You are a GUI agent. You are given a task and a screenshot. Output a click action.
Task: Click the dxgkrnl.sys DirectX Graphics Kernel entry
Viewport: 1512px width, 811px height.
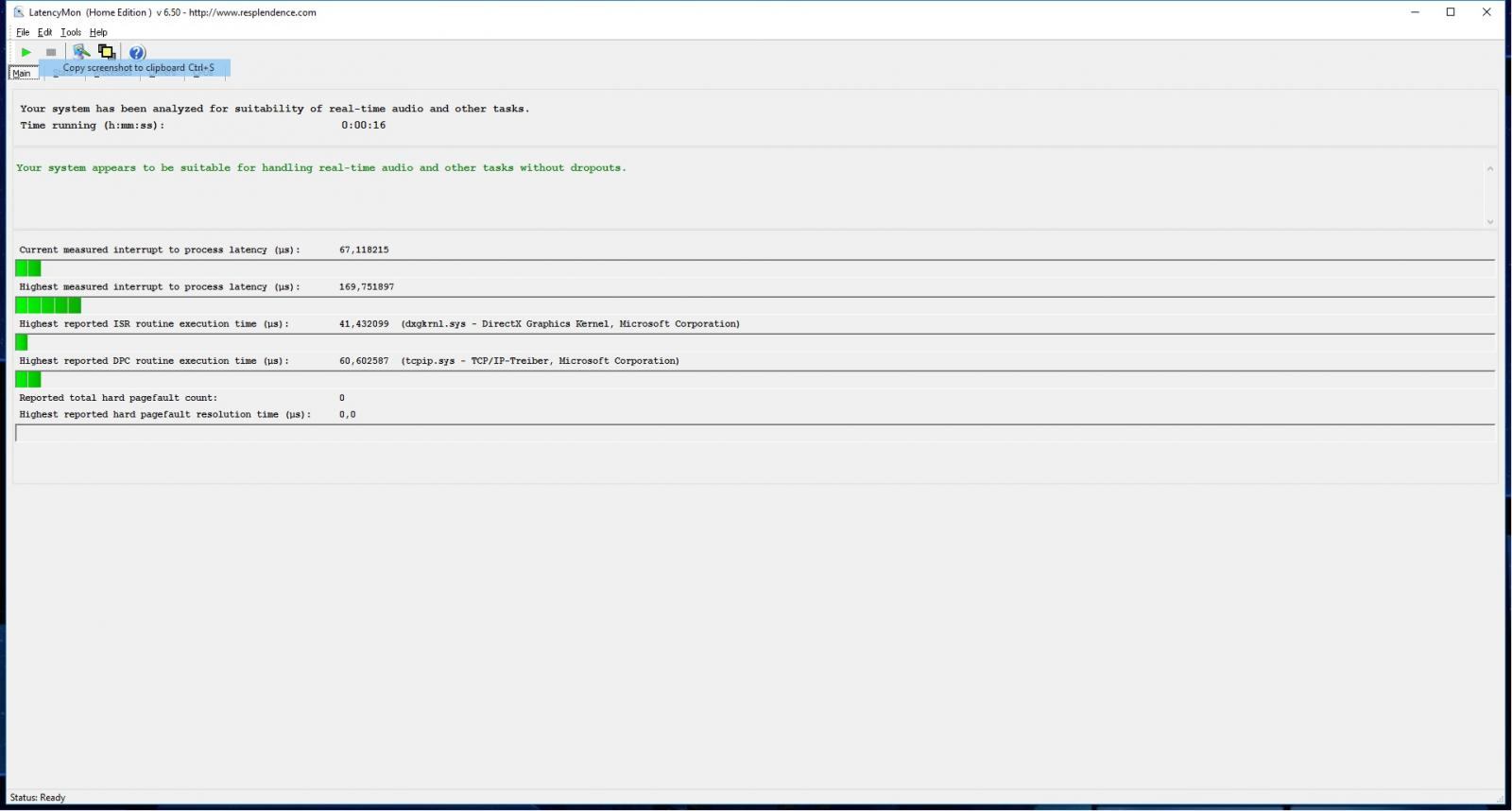point(570,323)
